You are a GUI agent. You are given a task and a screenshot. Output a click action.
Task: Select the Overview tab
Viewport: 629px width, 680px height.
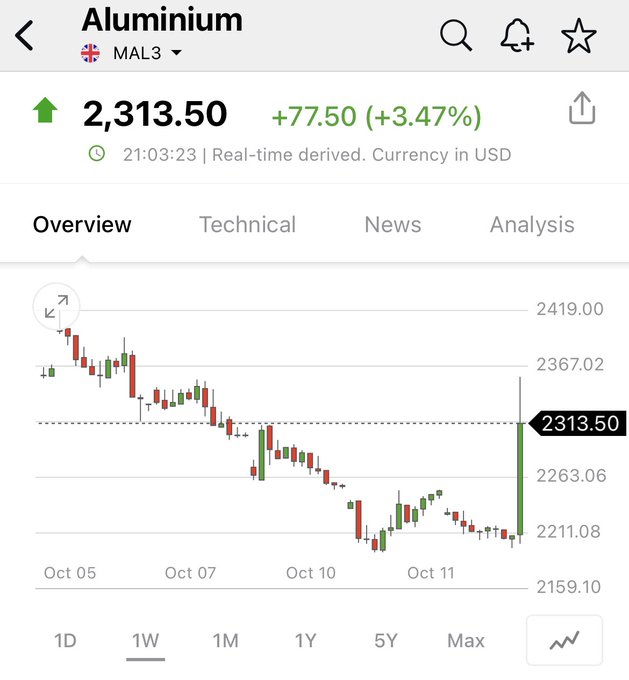[x=82, y=225]
